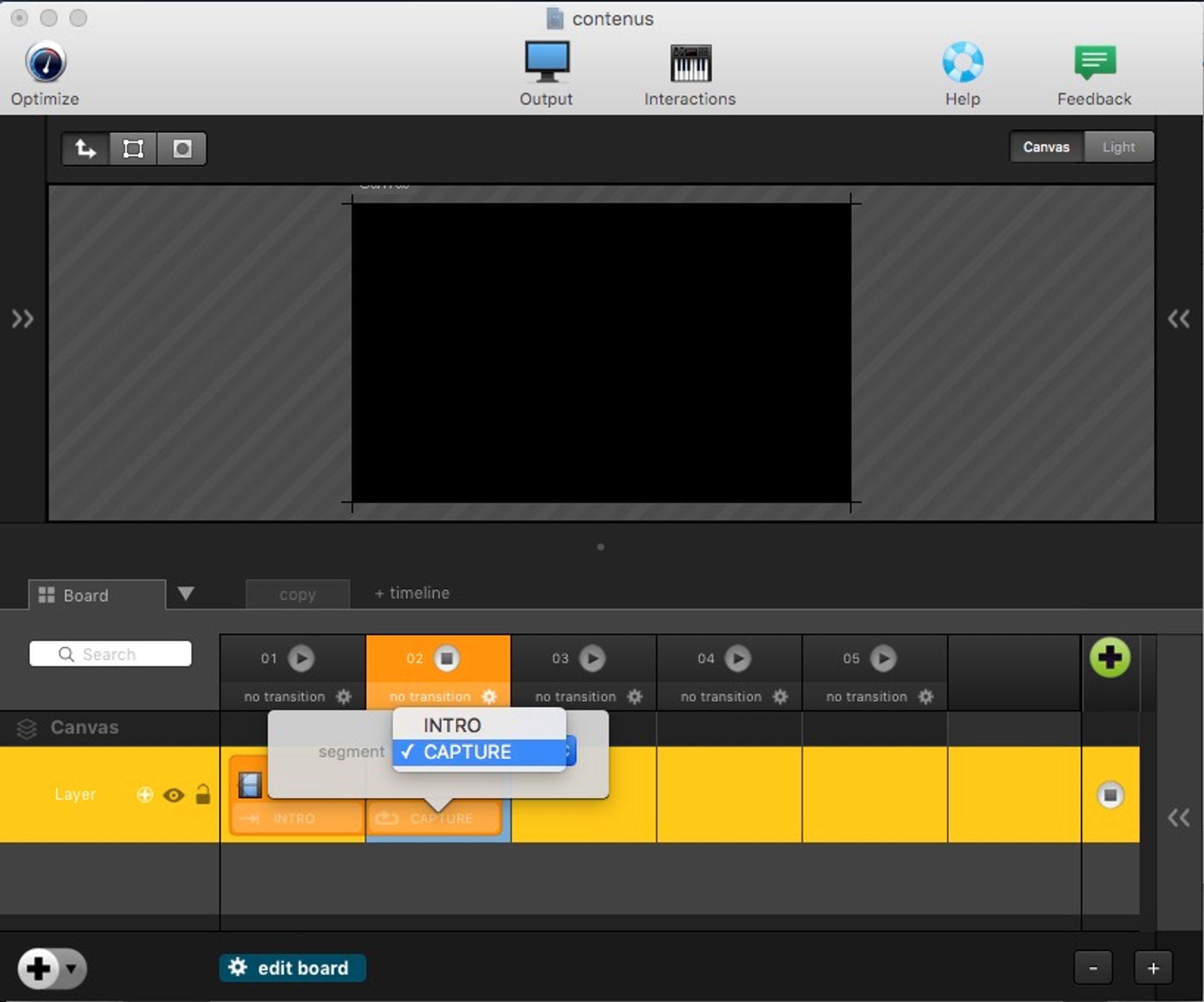The height and width of the screenshot is (1002, 1204).
Task: Toggle the Layer lock icon
Action: 203,795
